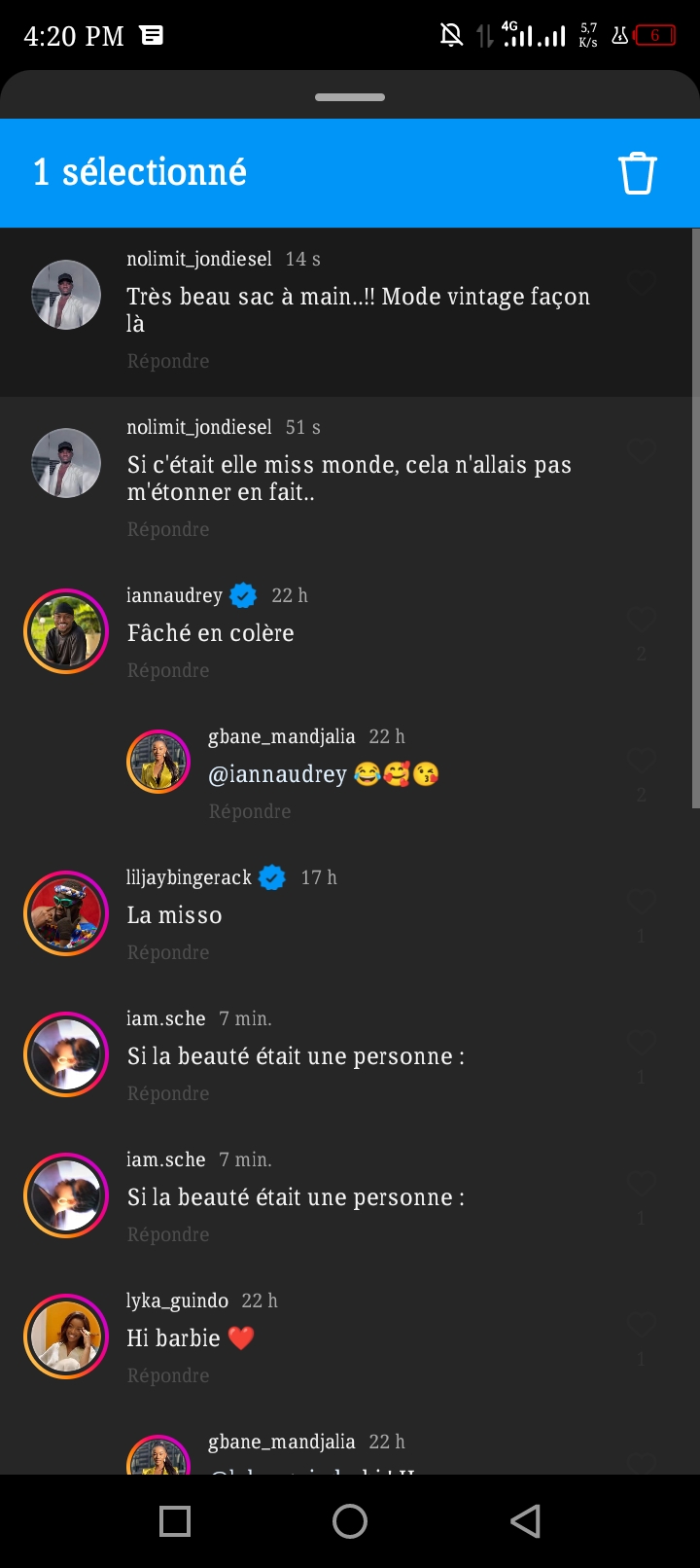Image resolution: width=700 pixels, height=1568 pixels.
Task: Reply to lyka_guindo's "Hi barbie" comment
Action: [168, 1375]
